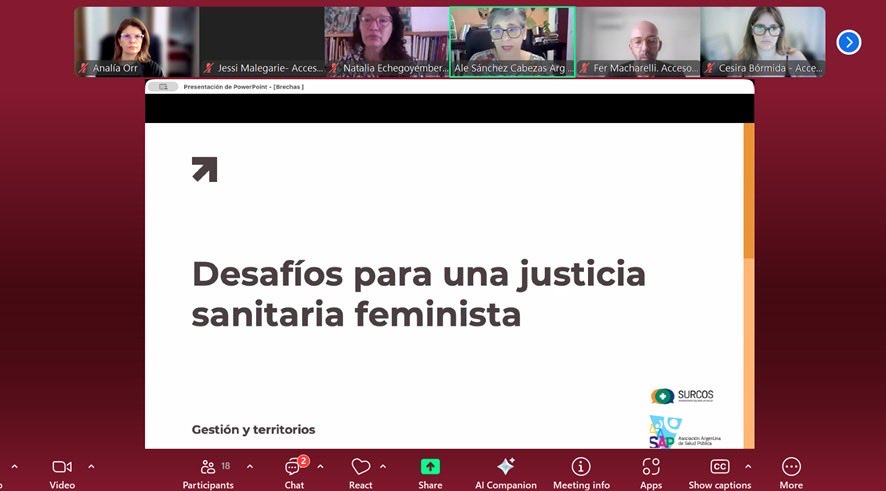
Task: Click muted mic icon on Cesira Bórmida
Action: coord(710,68)
